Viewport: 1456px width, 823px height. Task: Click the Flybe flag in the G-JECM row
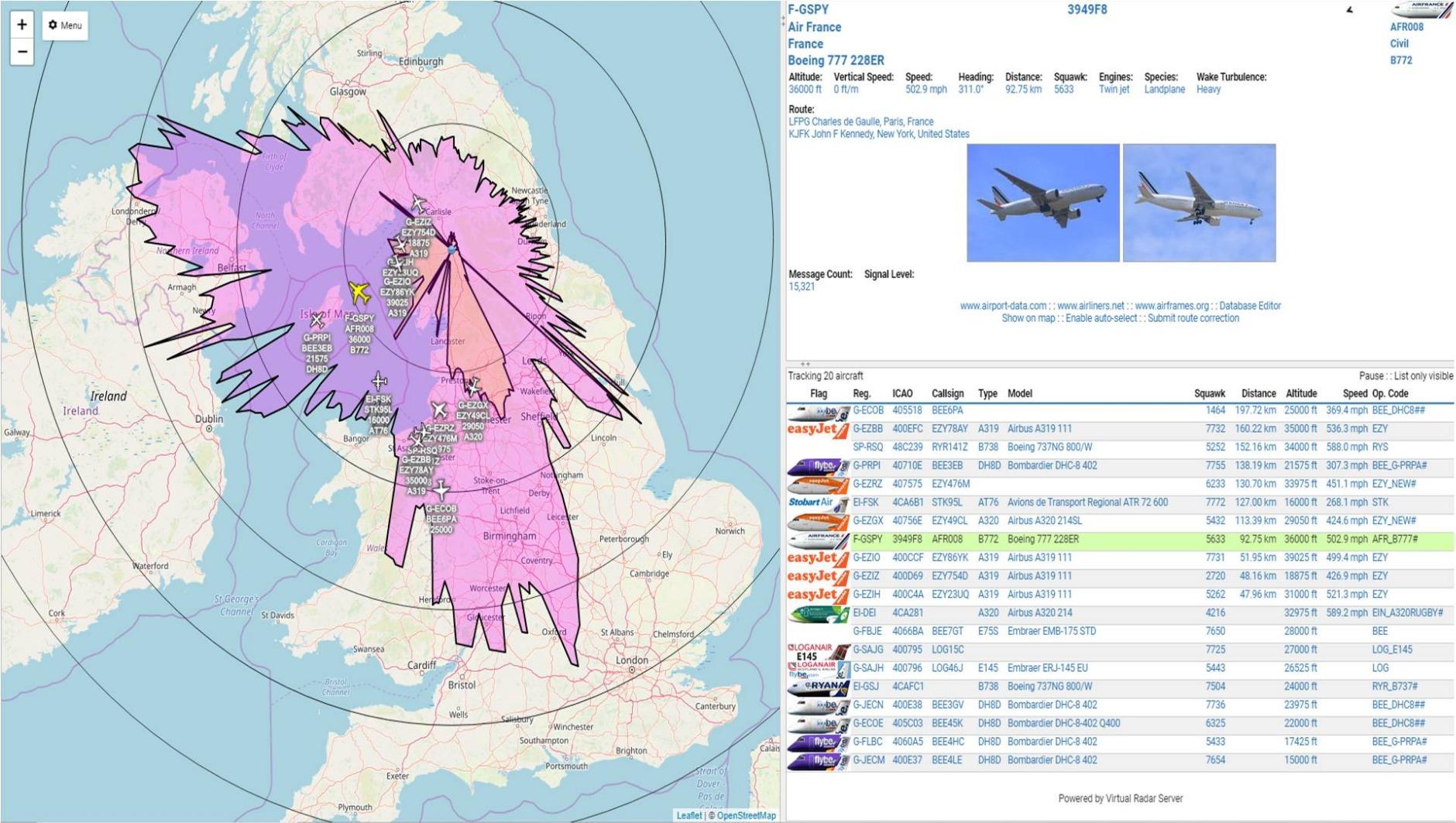pos(818,761)
